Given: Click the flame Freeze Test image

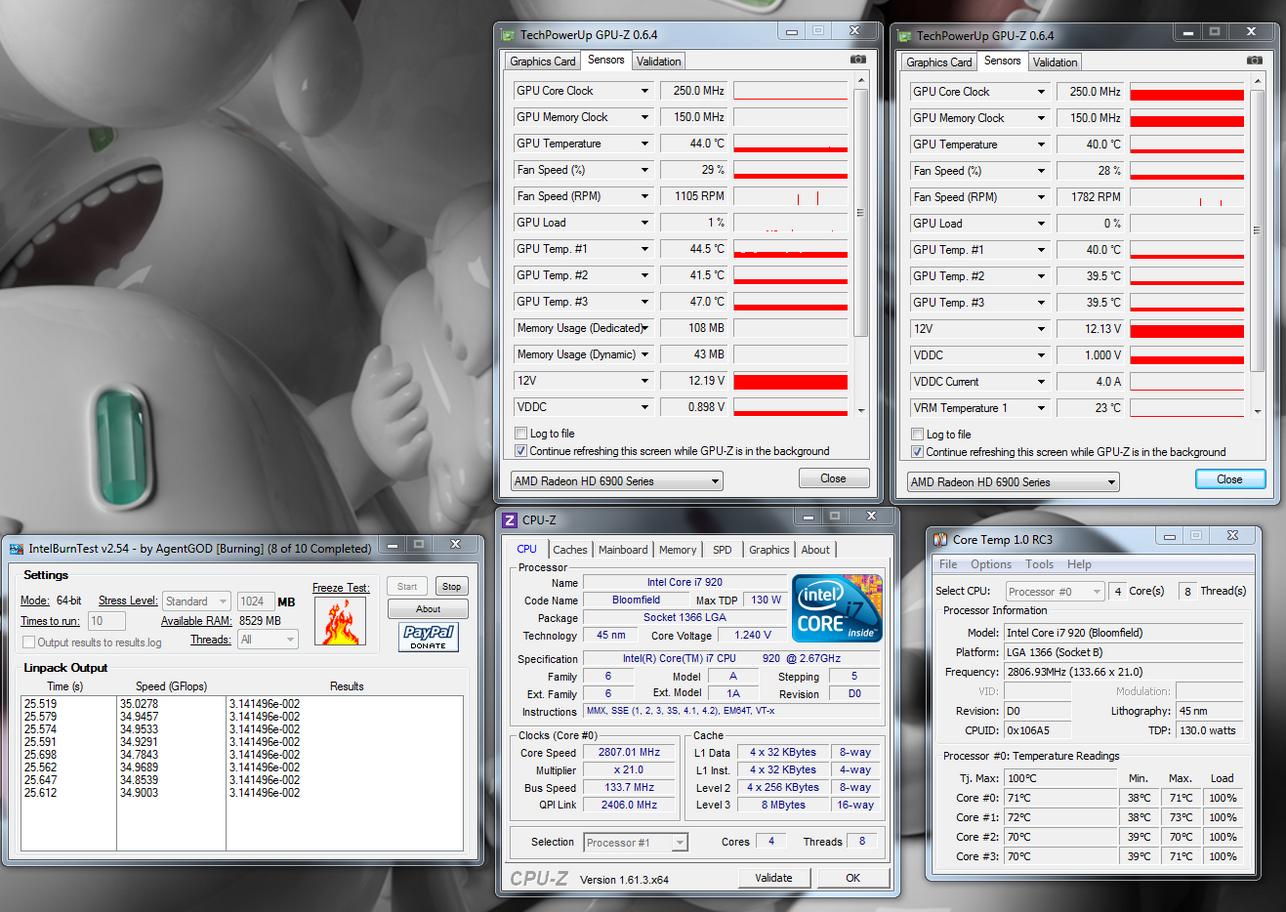Looking at the screenshot, I should [x=339, y=621].
